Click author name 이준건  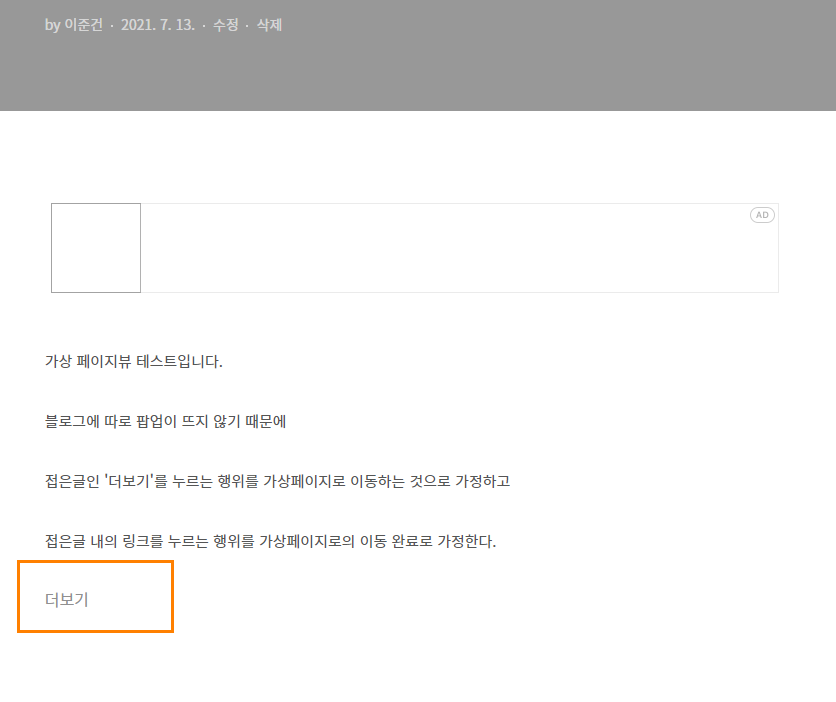click(84, 25)
